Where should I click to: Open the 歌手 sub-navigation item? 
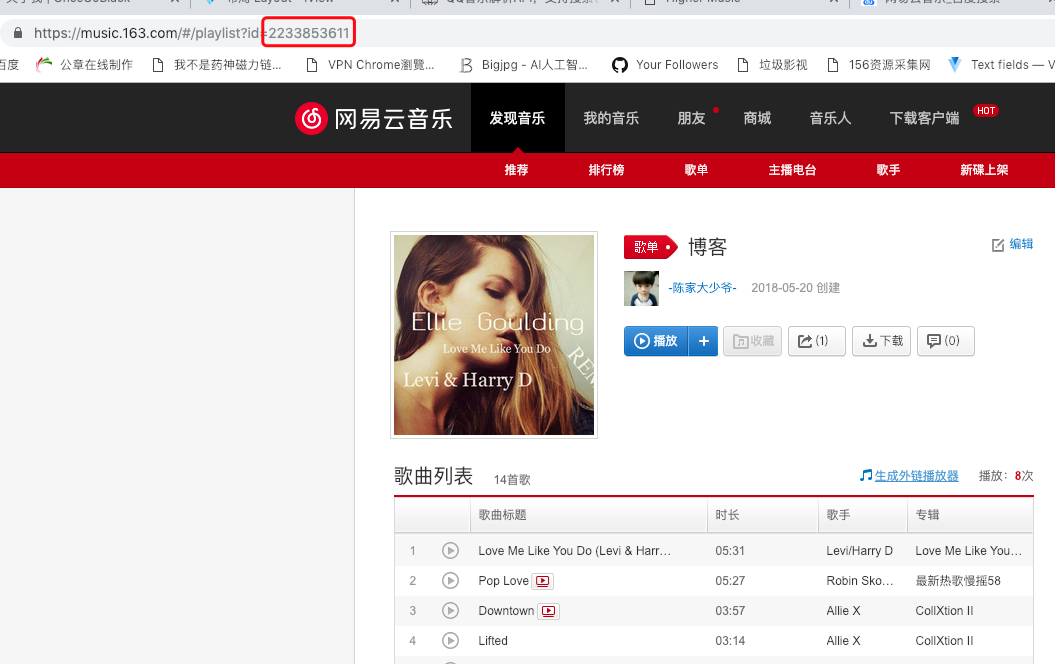pos(888,170)
